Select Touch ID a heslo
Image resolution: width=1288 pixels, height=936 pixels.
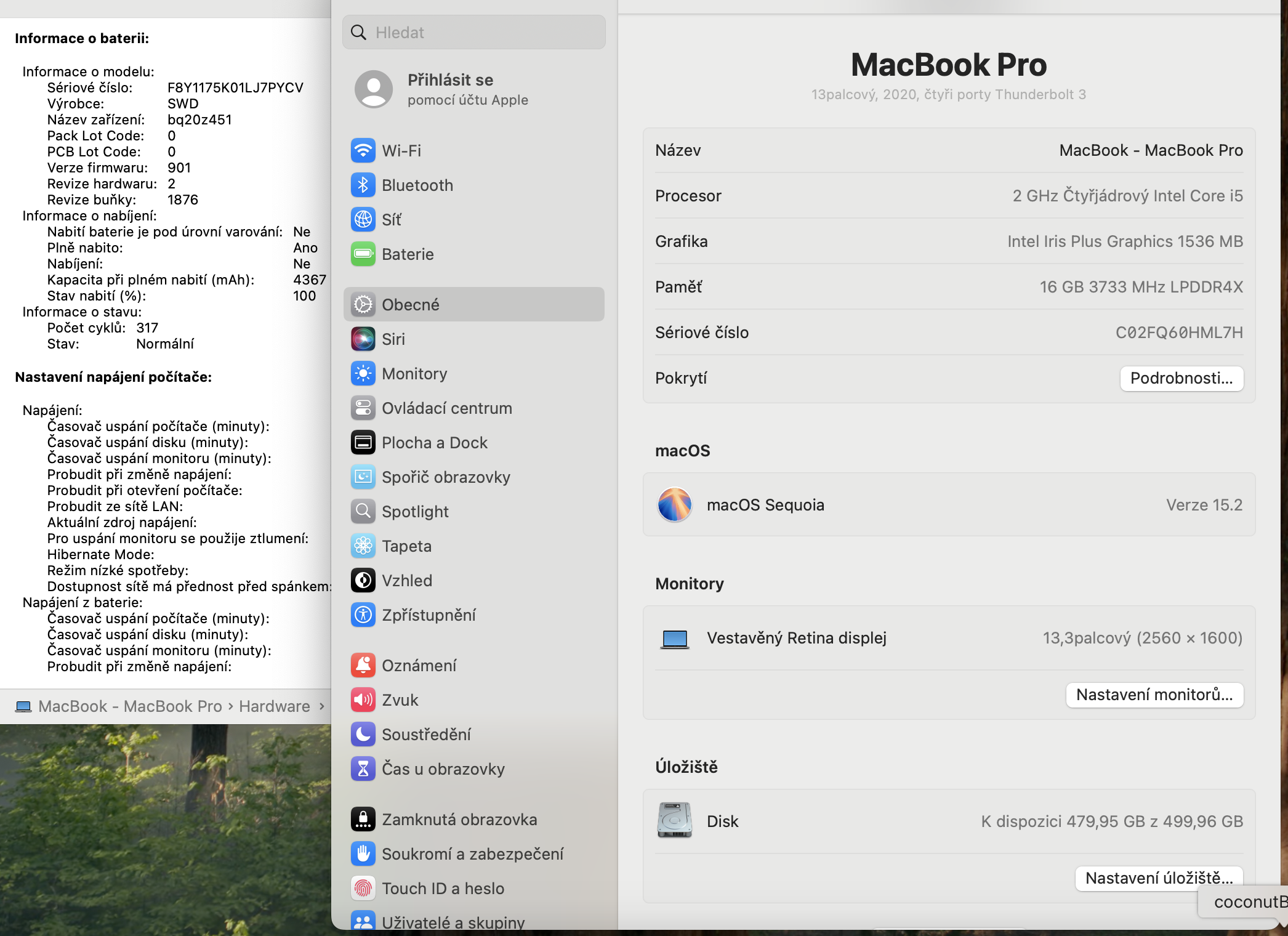coord(443,889)
